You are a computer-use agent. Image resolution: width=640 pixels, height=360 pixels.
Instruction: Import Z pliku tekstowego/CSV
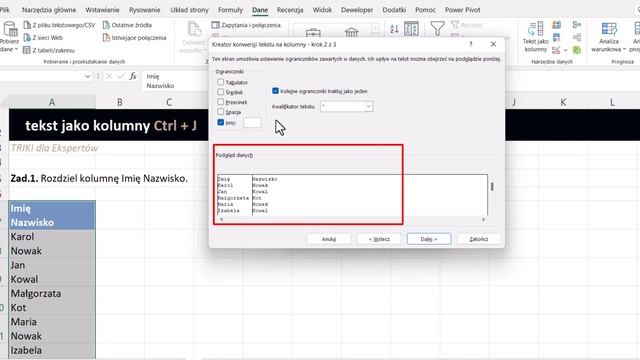(x=59, y=25)
